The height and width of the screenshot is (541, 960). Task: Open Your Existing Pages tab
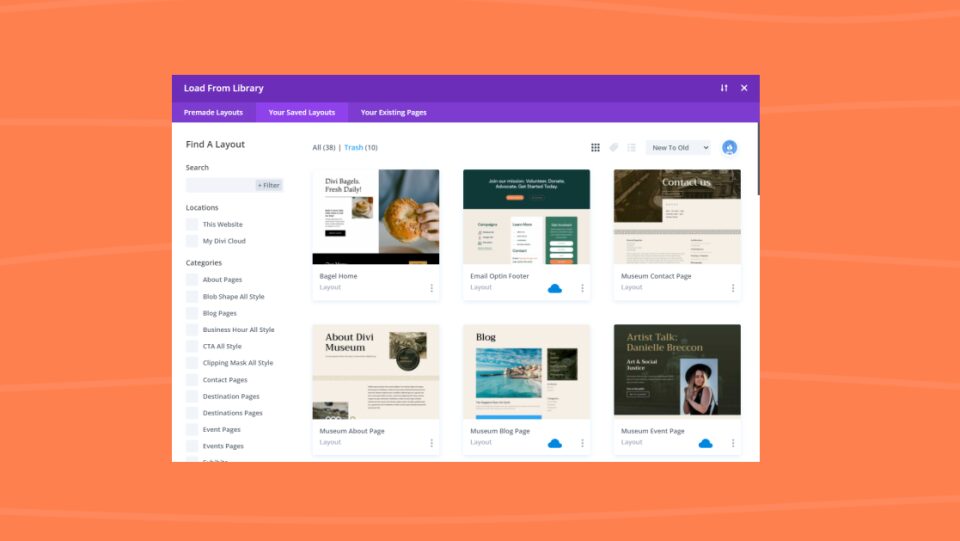pos(394,113)
